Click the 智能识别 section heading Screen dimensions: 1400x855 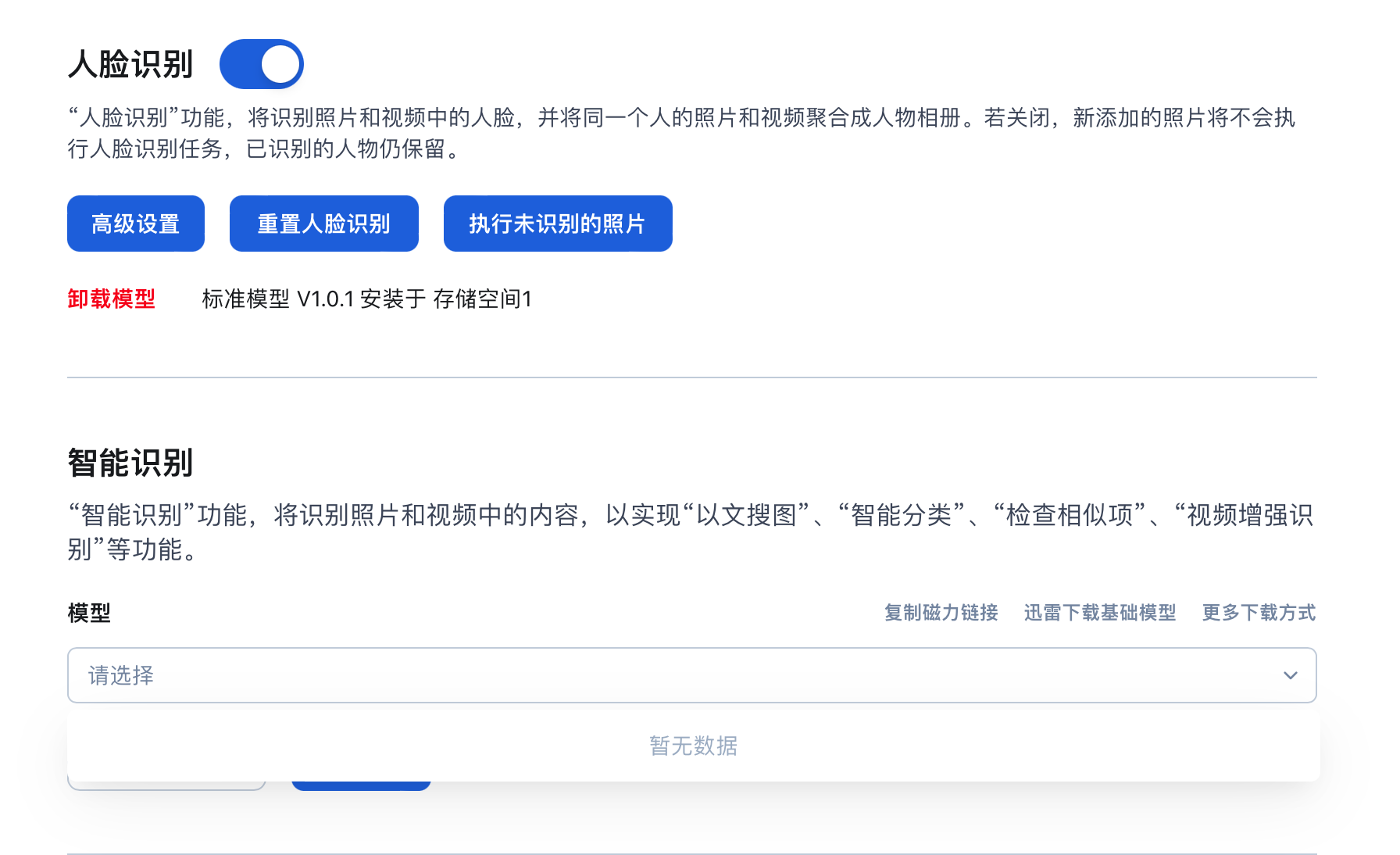130,463
